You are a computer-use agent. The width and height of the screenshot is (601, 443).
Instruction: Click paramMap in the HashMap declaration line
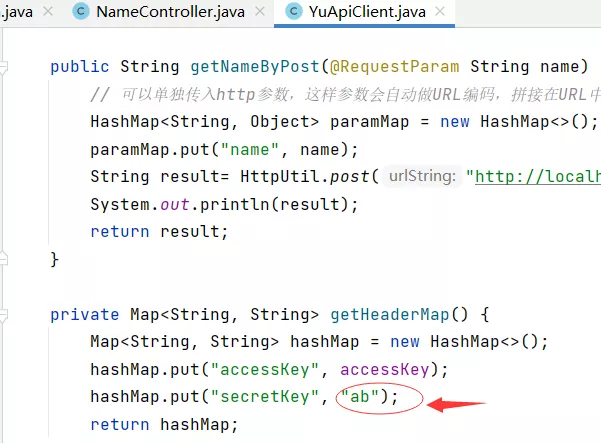[x=369, y=122]
